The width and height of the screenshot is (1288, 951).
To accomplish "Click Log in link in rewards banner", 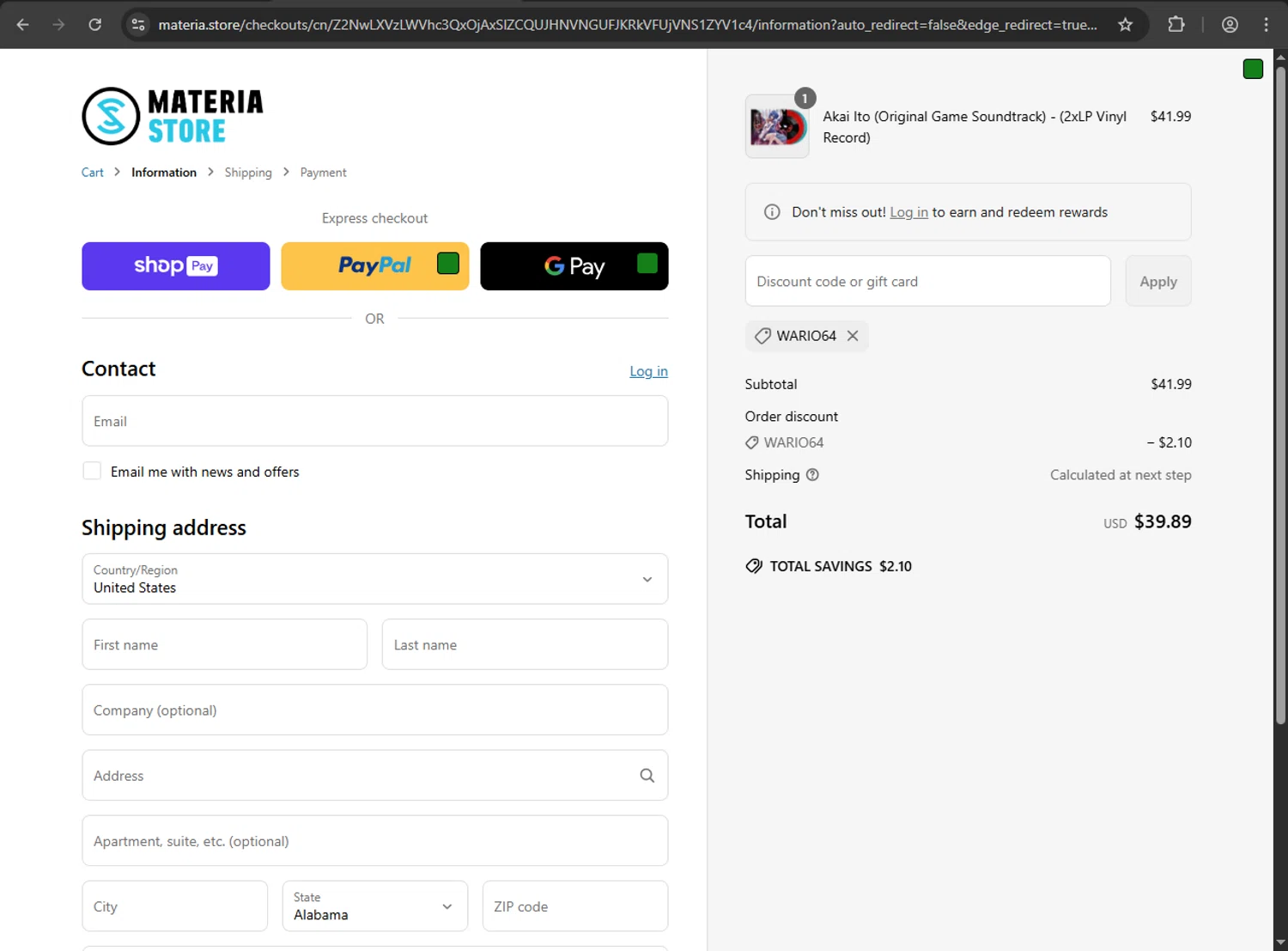I will [x=908, y=212].
